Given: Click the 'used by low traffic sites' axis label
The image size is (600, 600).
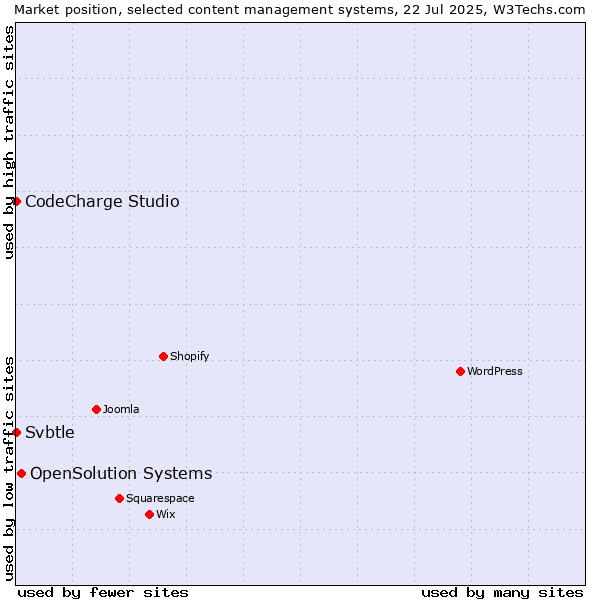Looking at the screenshot, I should pyautogui.click(x=8, y=469).
